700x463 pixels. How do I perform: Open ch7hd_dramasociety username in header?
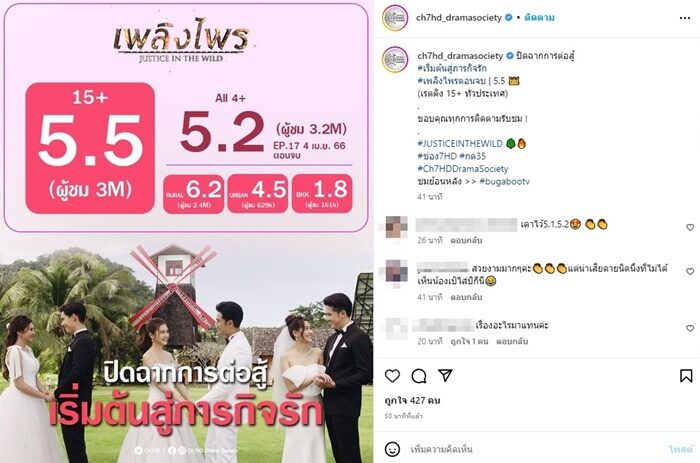[x=458, y=18]
